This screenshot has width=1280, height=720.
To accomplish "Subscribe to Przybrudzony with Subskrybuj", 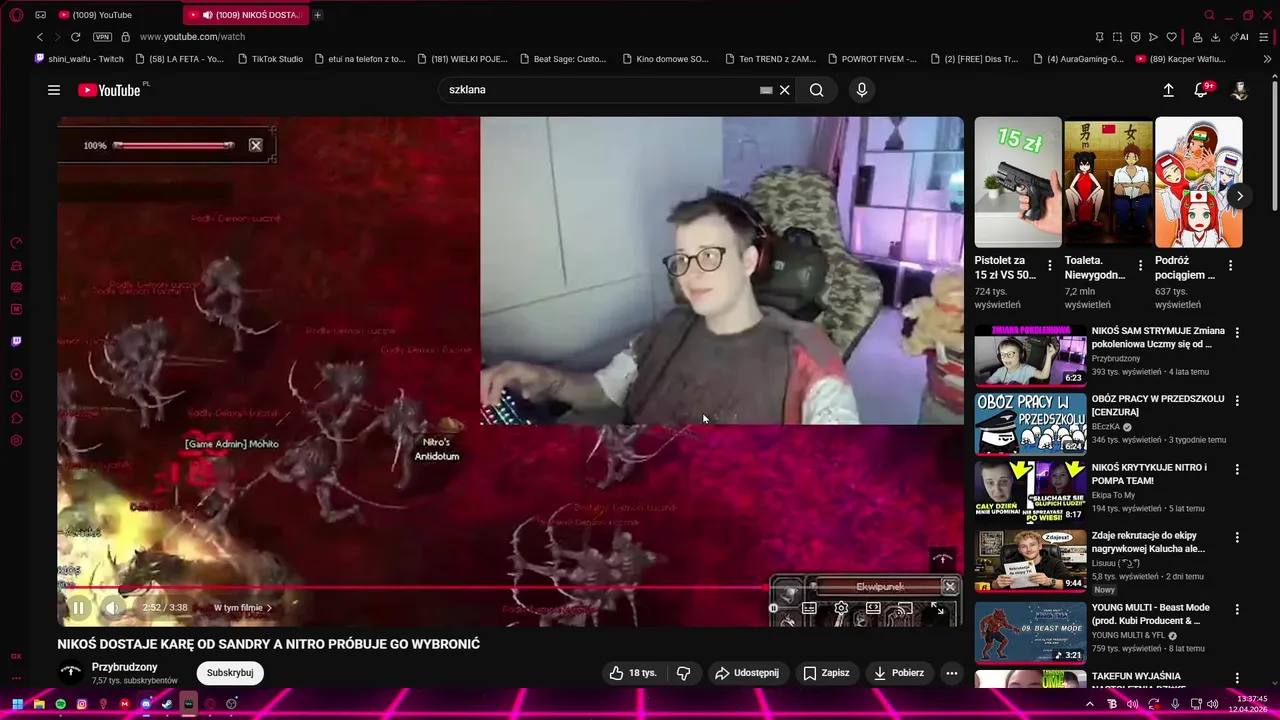I will pyautogui.click(x=230, y=673).
